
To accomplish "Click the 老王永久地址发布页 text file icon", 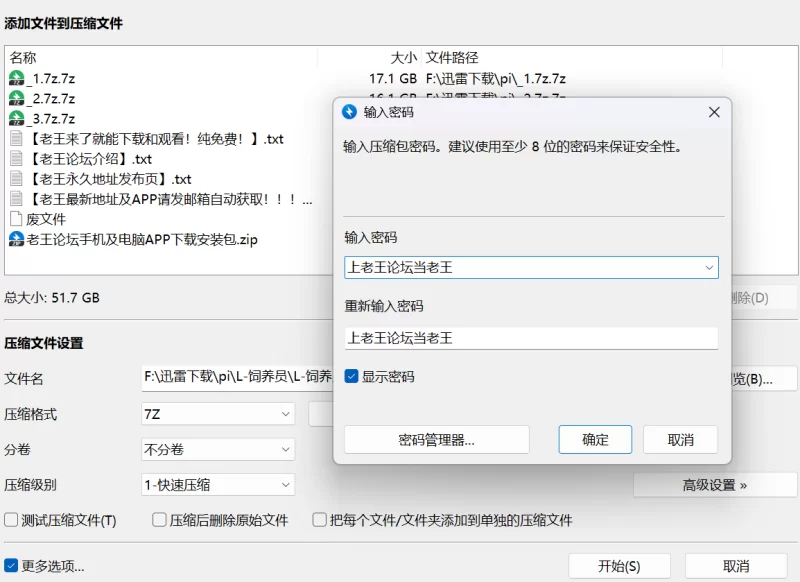I will point(16,179).
